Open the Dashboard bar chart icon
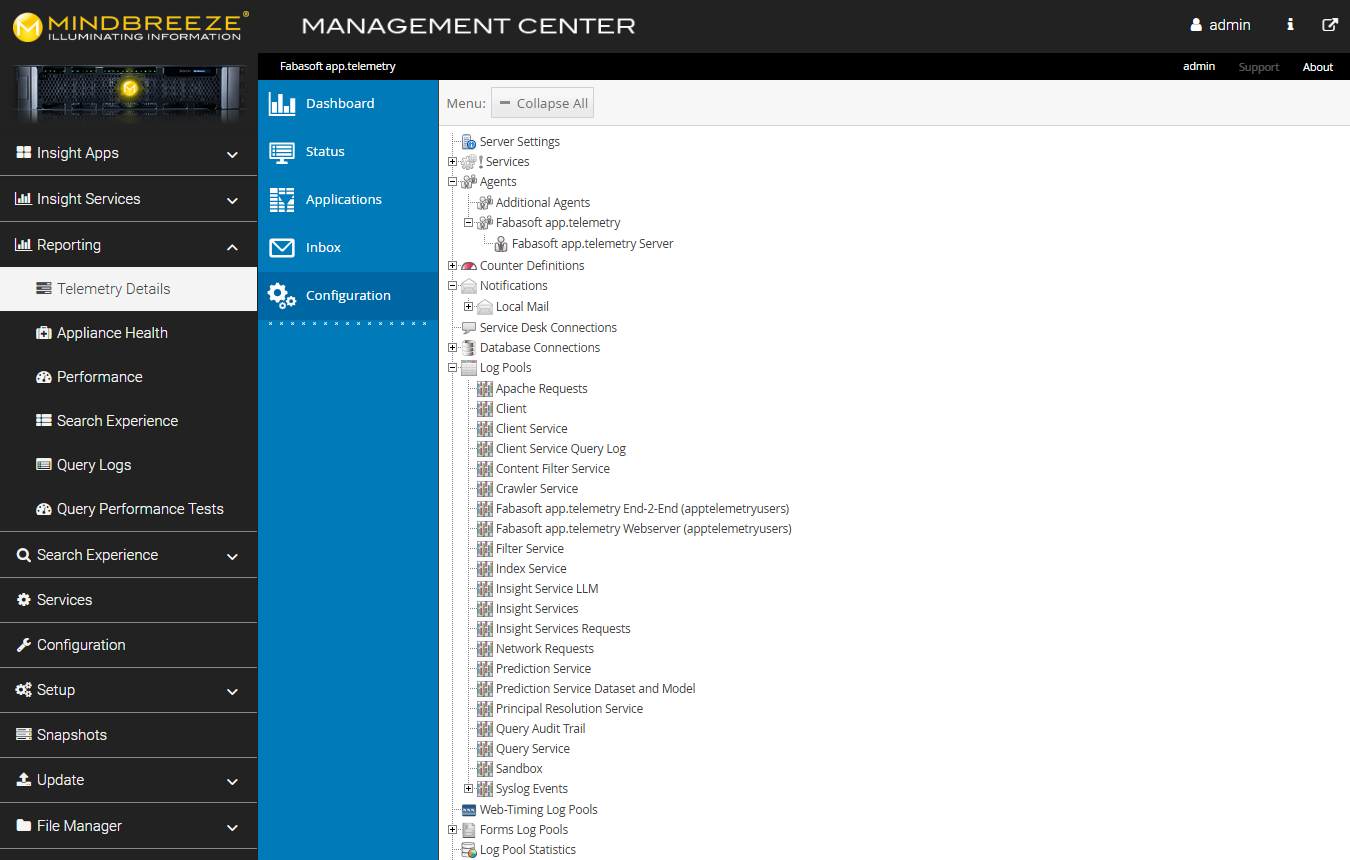 282,103
